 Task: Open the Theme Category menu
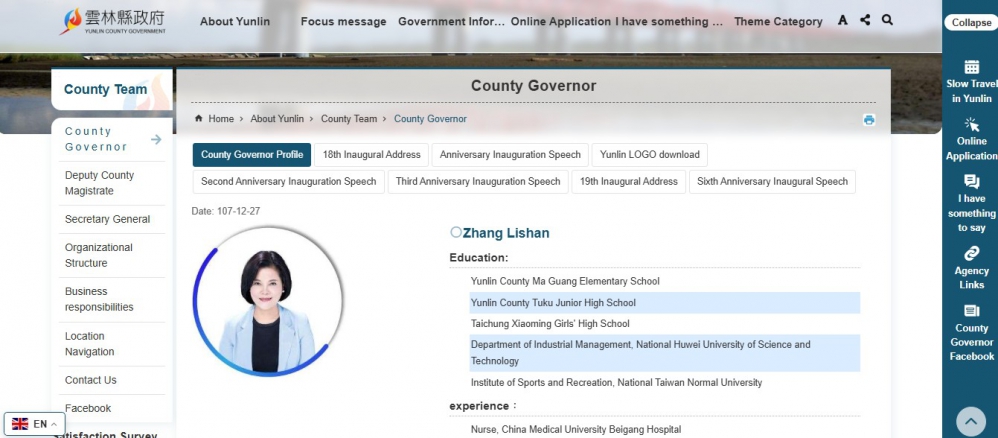[778, 22]
